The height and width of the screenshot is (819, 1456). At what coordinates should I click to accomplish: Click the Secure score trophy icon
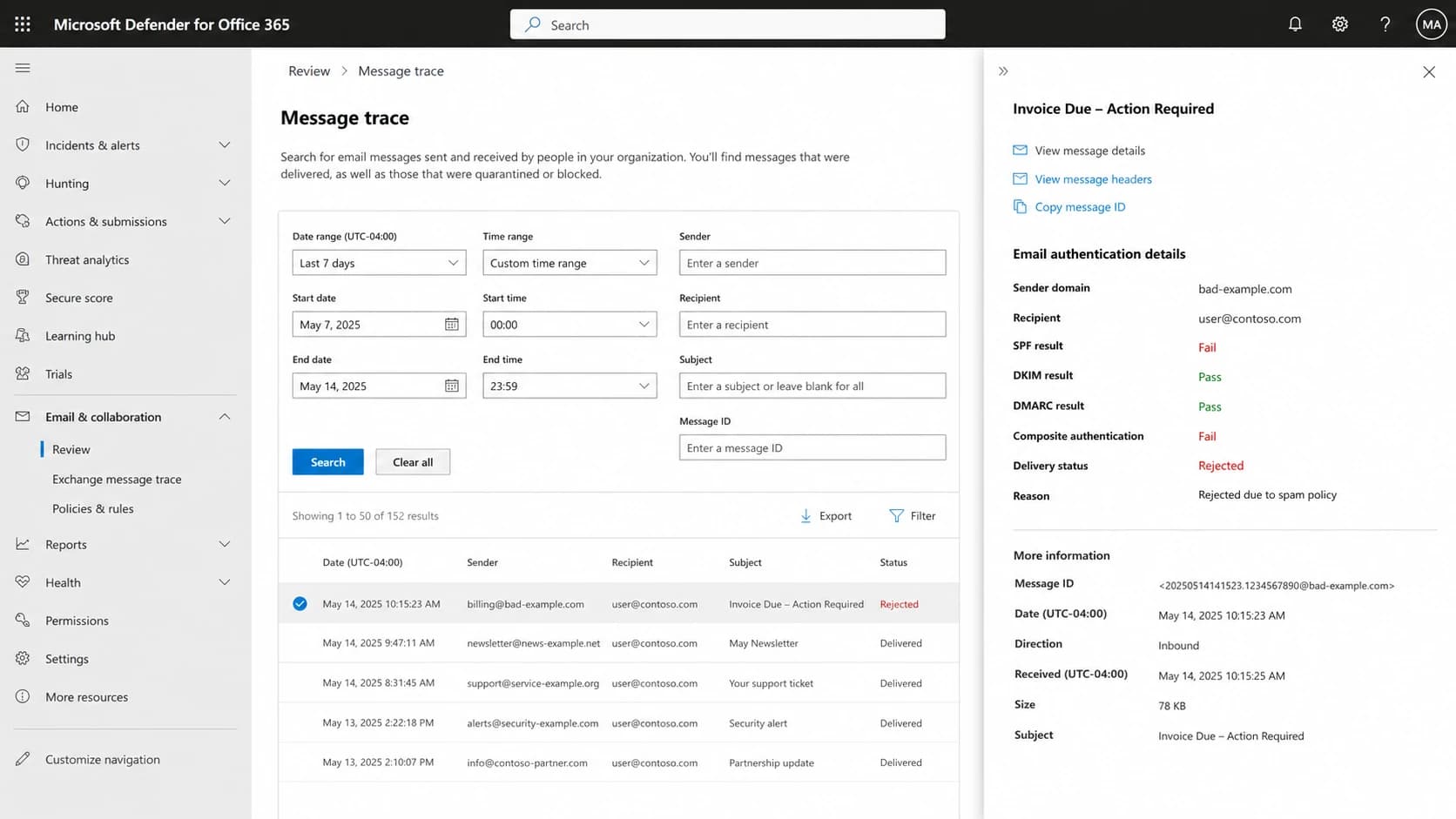[23, 297]
